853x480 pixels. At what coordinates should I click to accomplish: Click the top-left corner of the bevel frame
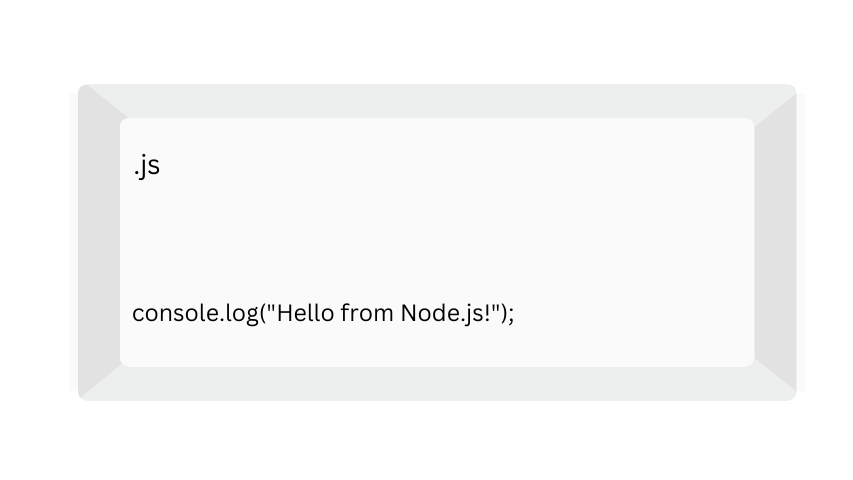coord(86,92)
